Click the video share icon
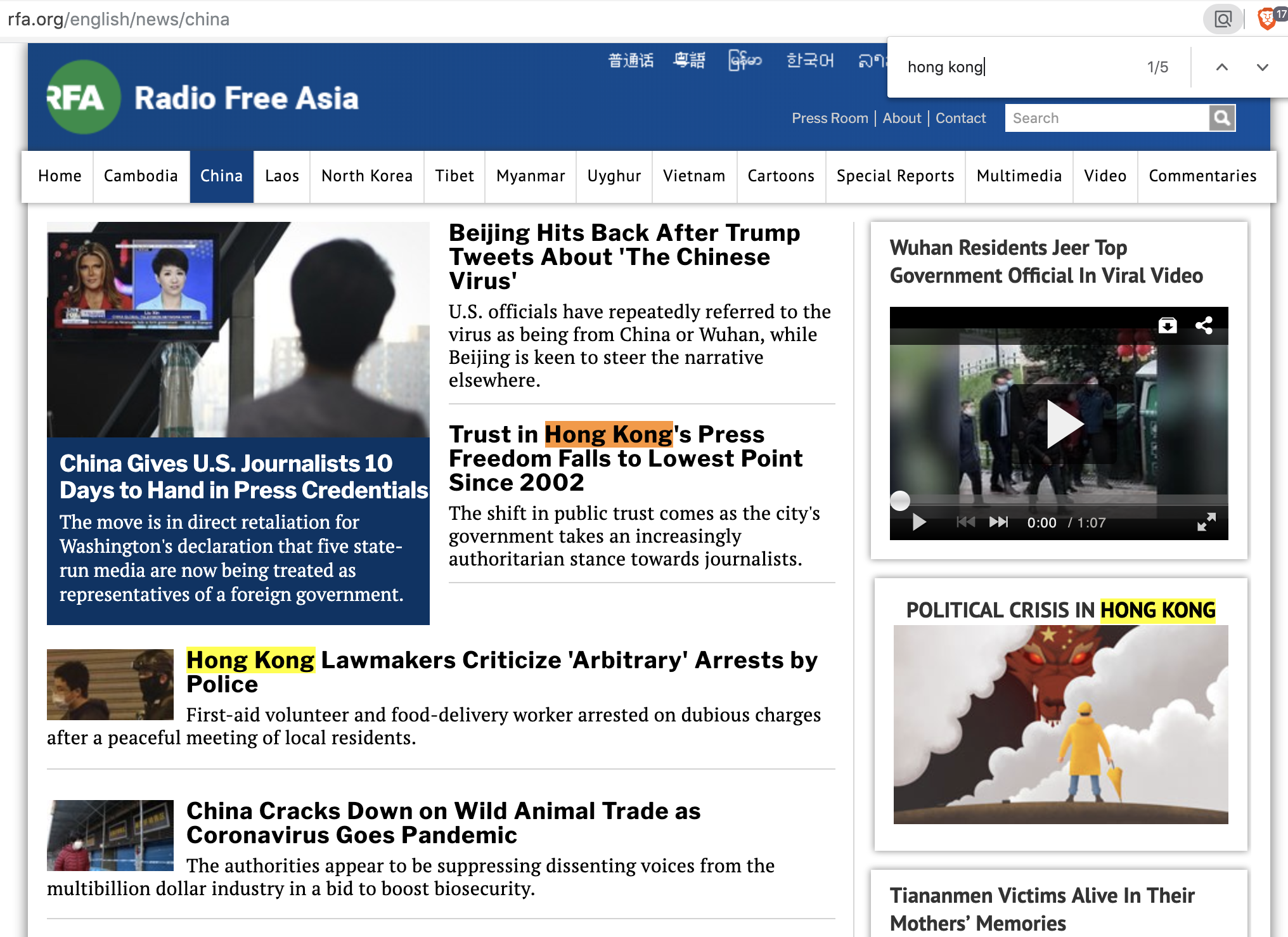Viewport: 1288px width, 937px height. coord(1204,325)
